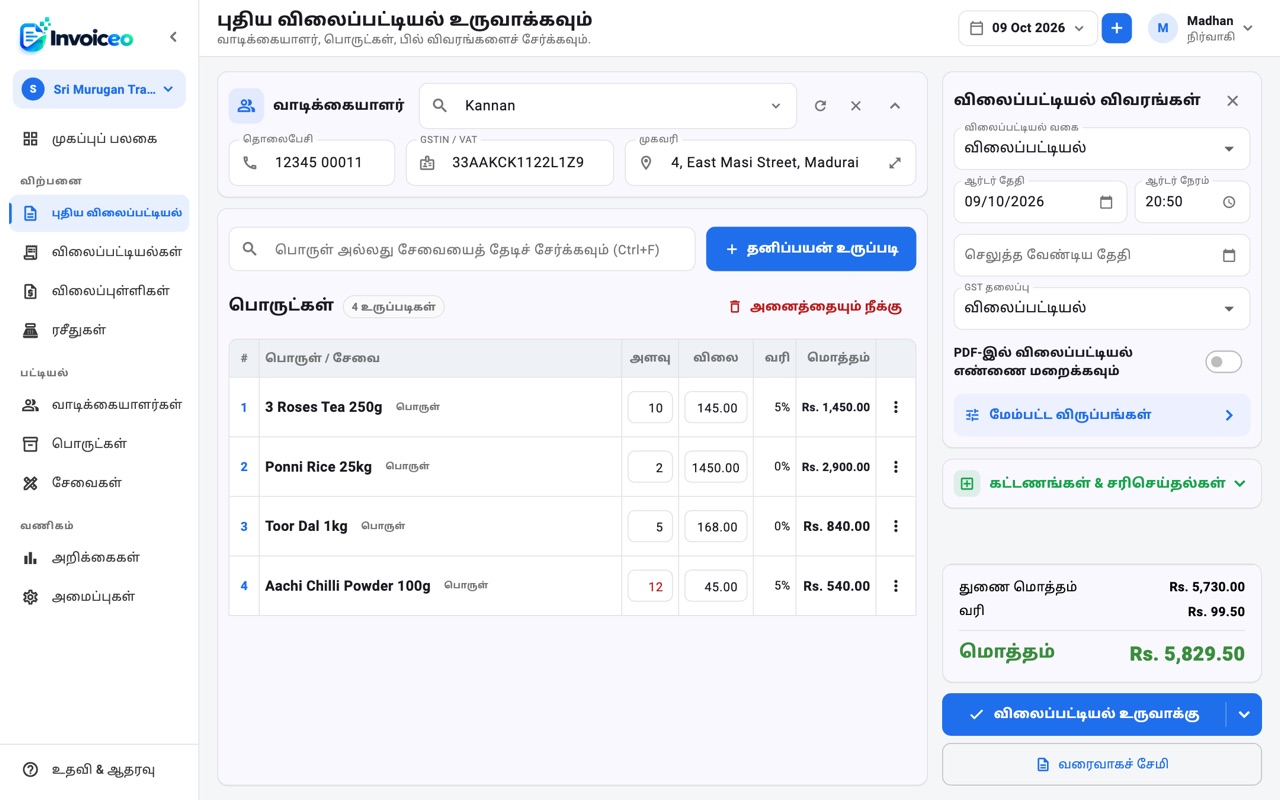Image resolution: width=1280 pixels, height=800 pixels.
Task: Open row menu for Ponni Rice 25kg
Action: coord(896,467)
